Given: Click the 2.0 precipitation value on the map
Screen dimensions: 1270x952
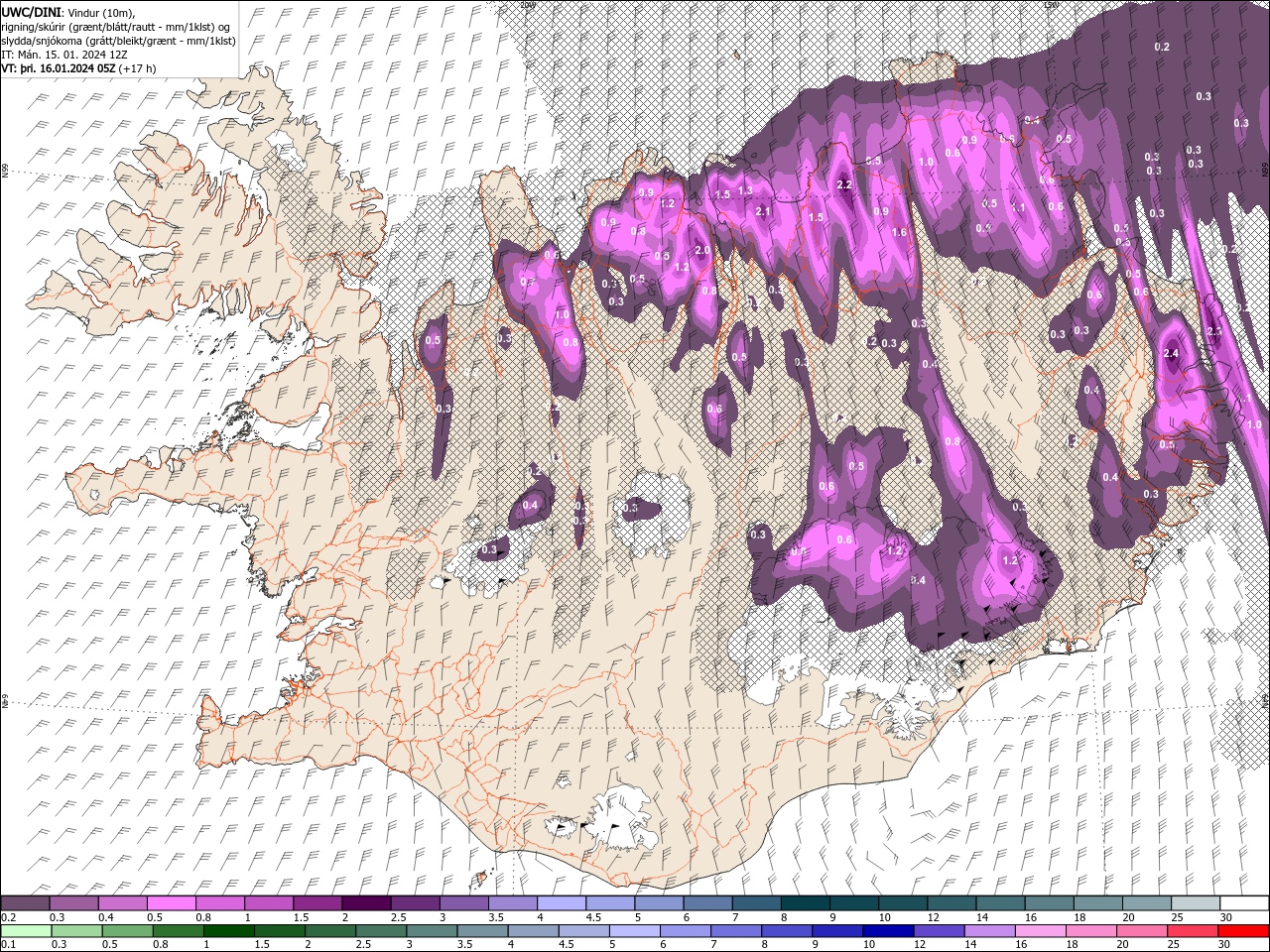Looking at the screenshot, I should (702, 250).
